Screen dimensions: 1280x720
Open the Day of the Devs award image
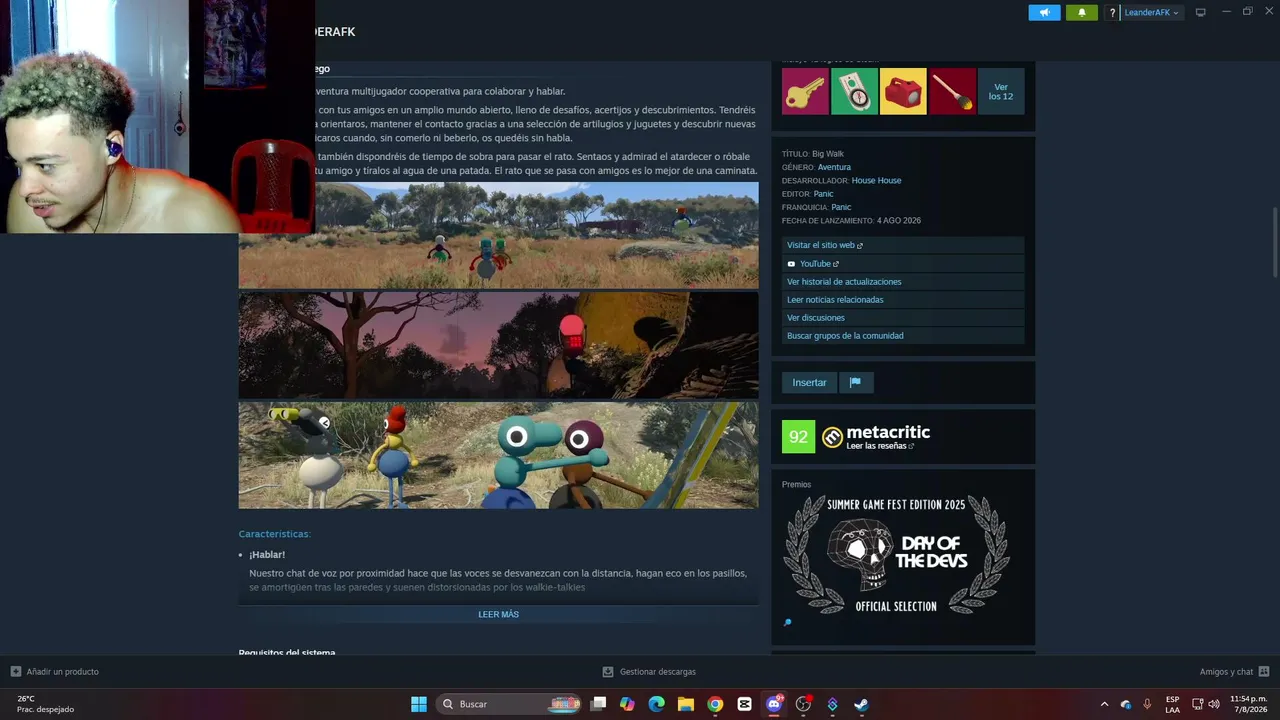896,556
